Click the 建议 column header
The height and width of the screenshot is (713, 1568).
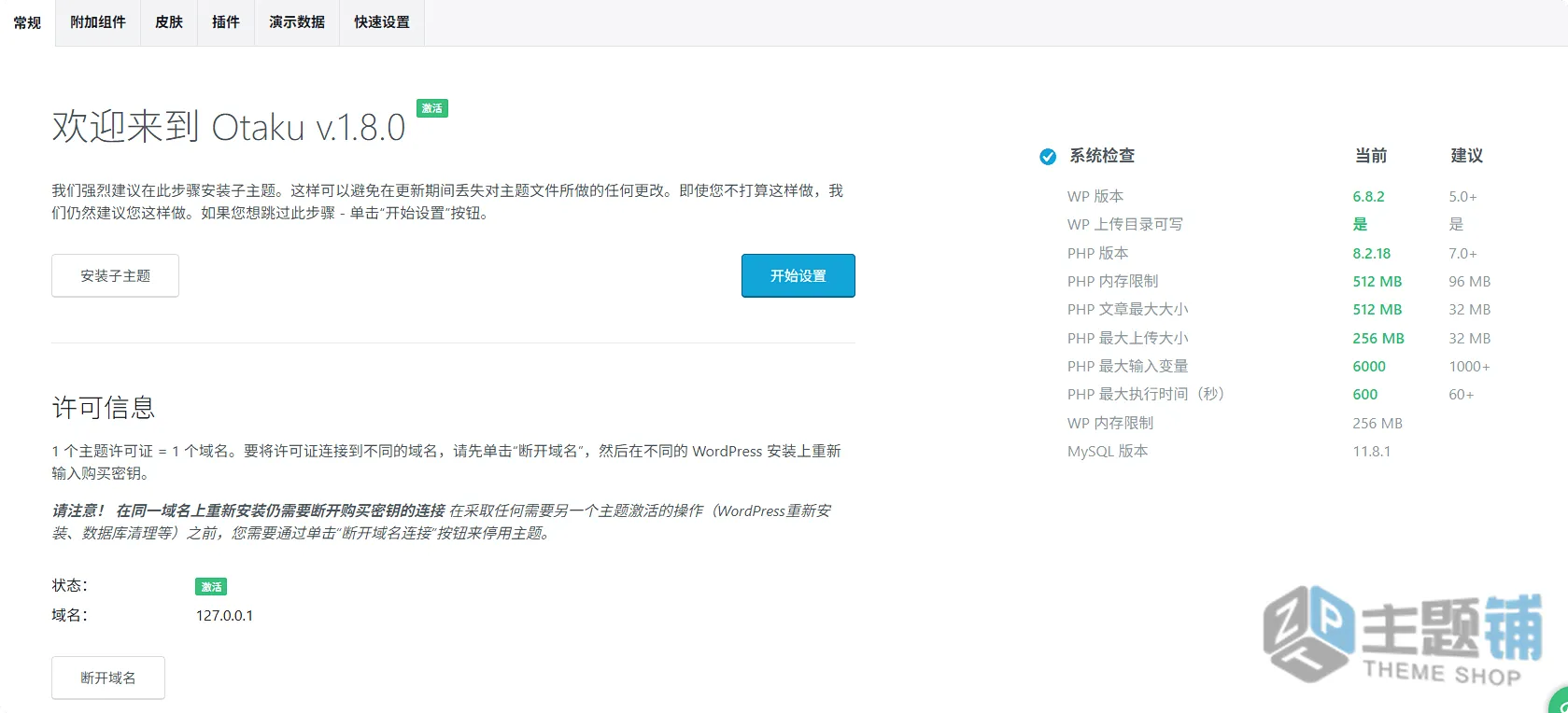click(1466, 156)
